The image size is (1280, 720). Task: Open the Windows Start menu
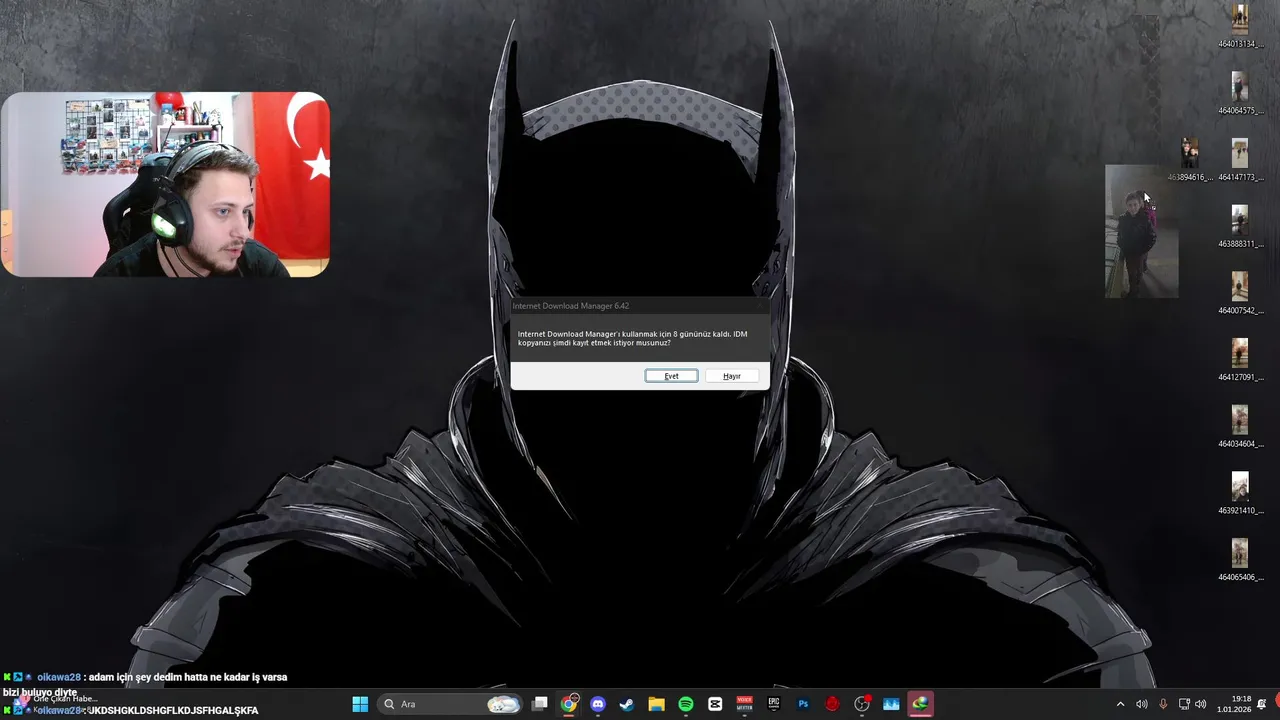[360, 704]
